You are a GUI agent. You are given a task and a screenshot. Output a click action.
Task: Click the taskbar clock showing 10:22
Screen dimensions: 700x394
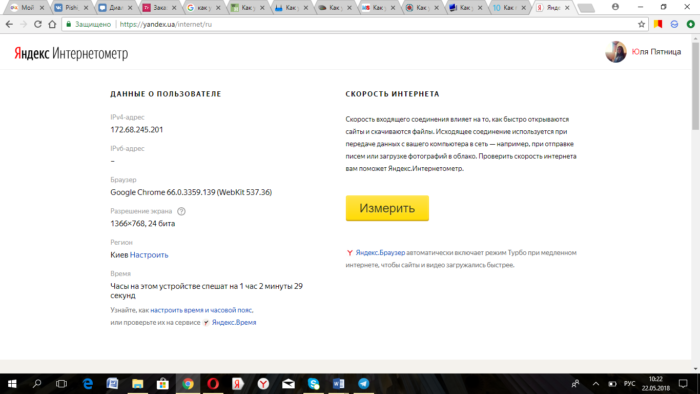click(x=655, y=384)
